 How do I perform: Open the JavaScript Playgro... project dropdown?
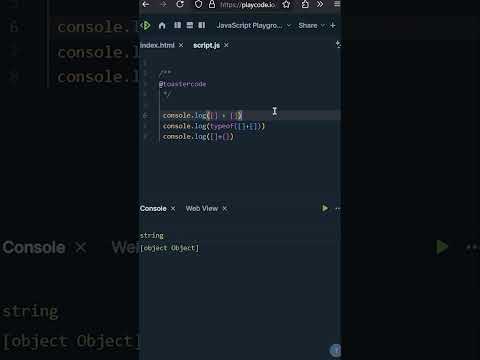[x=254, y=26]
